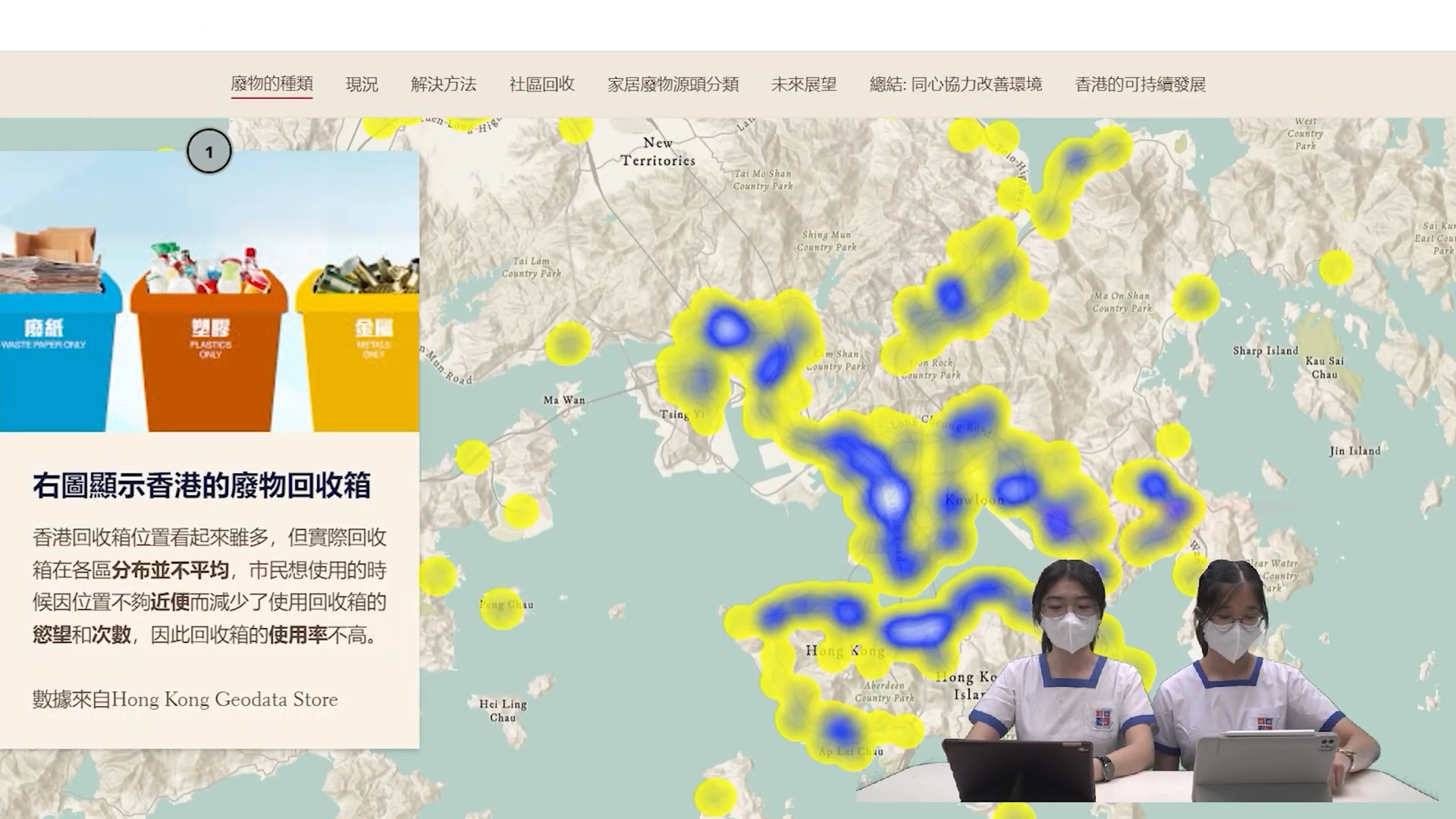
Task: Open the 香港的可持續發展 tab
Action: tap(1140, 84)
